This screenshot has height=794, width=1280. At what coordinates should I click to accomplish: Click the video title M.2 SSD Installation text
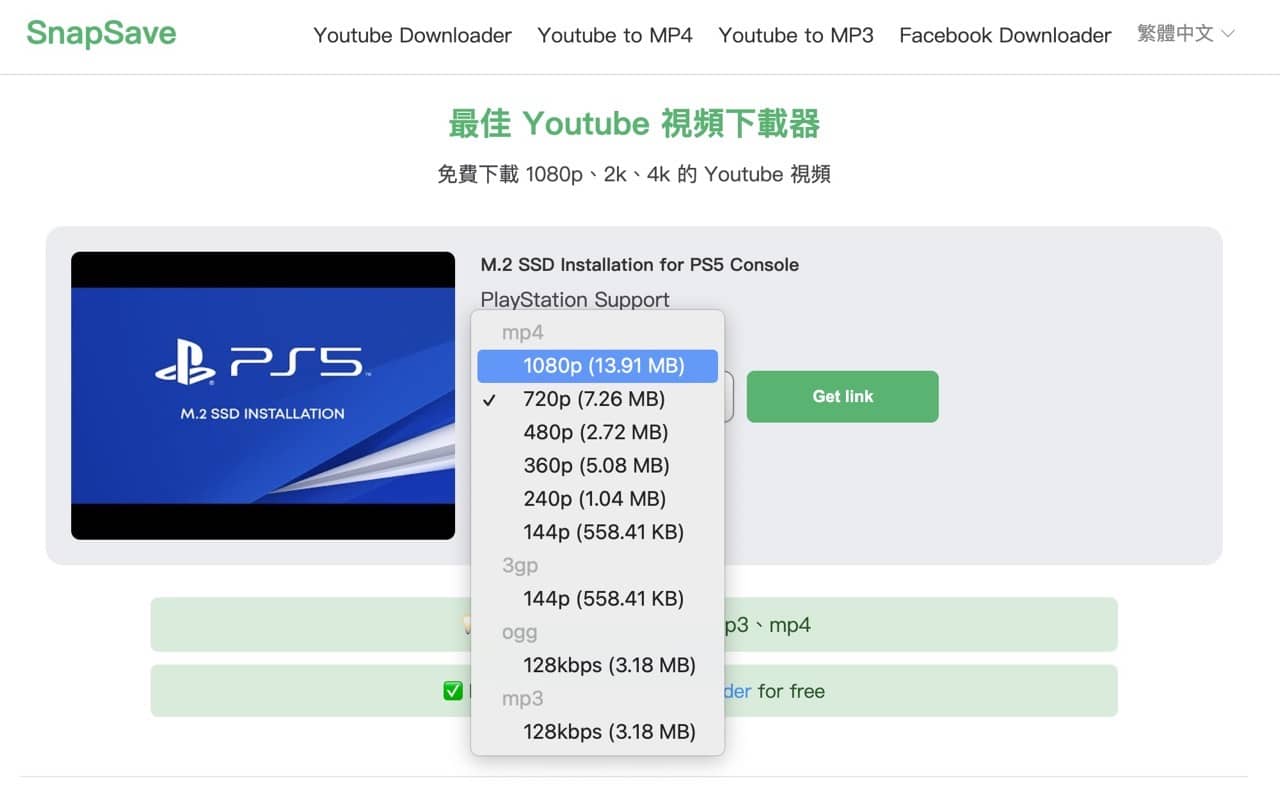pos(640,265)
